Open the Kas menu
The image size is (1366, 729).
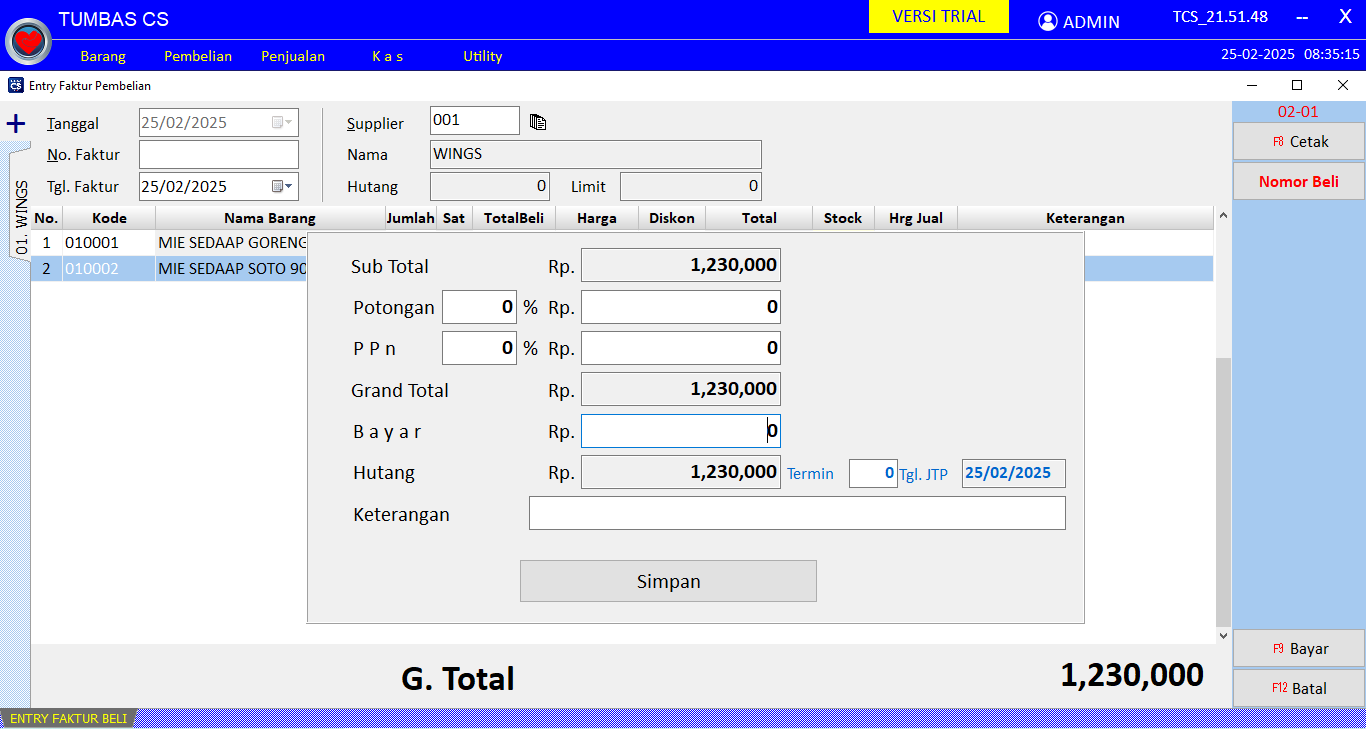tap(387, 56)
